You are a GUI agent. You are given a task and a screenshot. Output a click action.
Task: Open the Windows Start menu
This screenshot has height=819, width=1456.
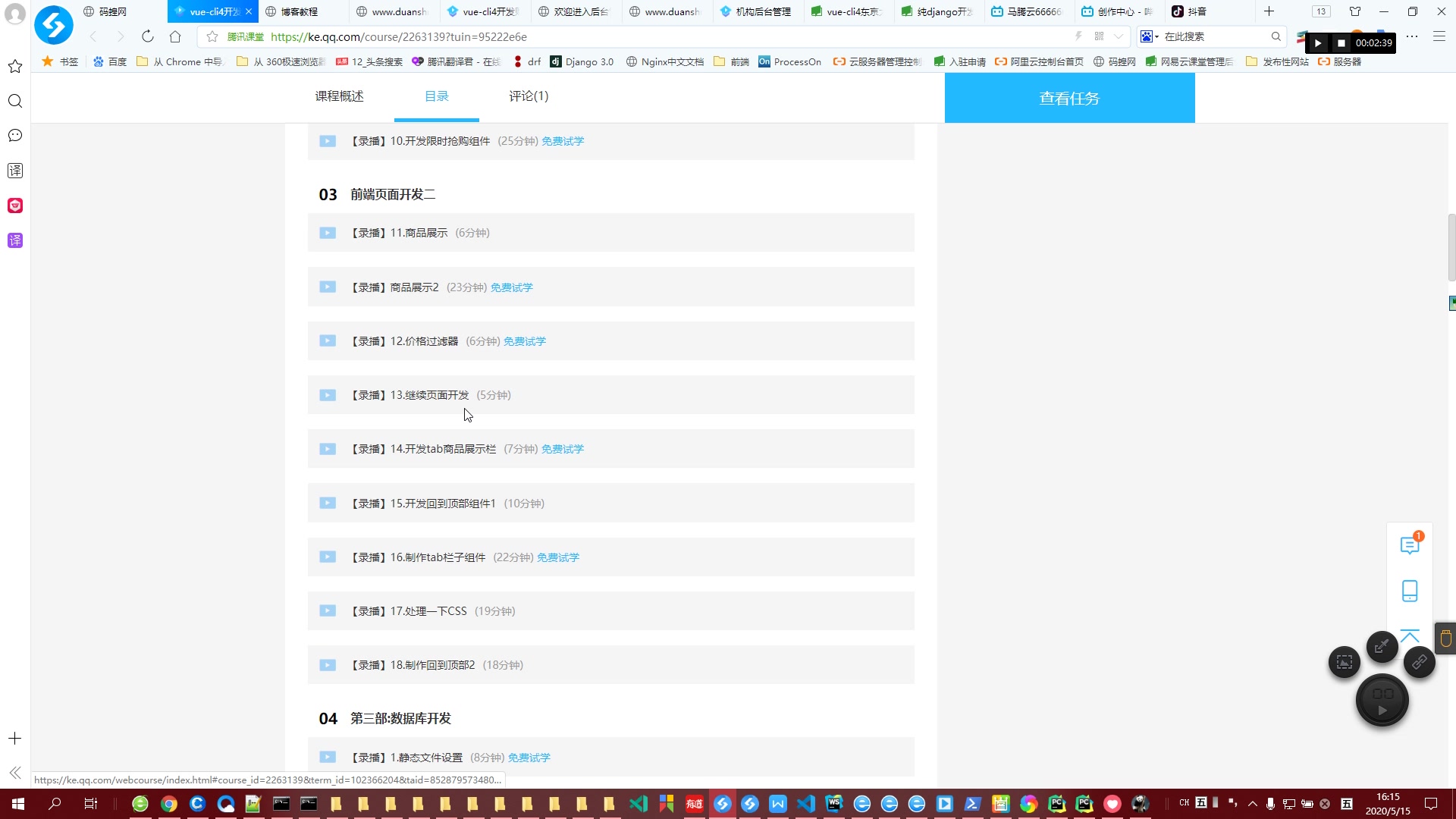(x=18, y=804)
